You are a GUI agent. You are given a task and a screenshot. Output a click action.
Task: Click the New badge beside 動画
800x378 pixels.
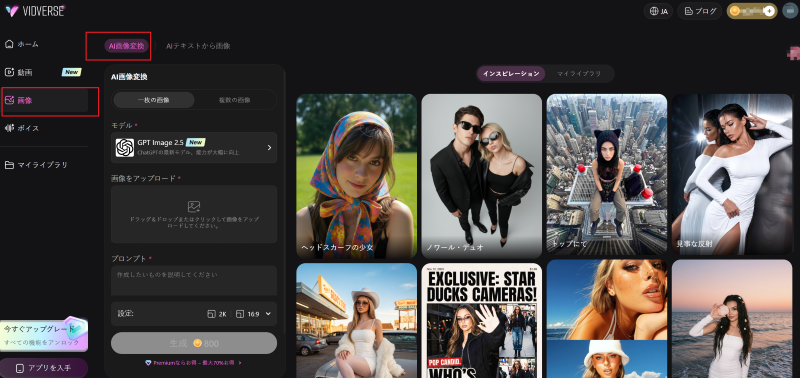coord(71,72)
